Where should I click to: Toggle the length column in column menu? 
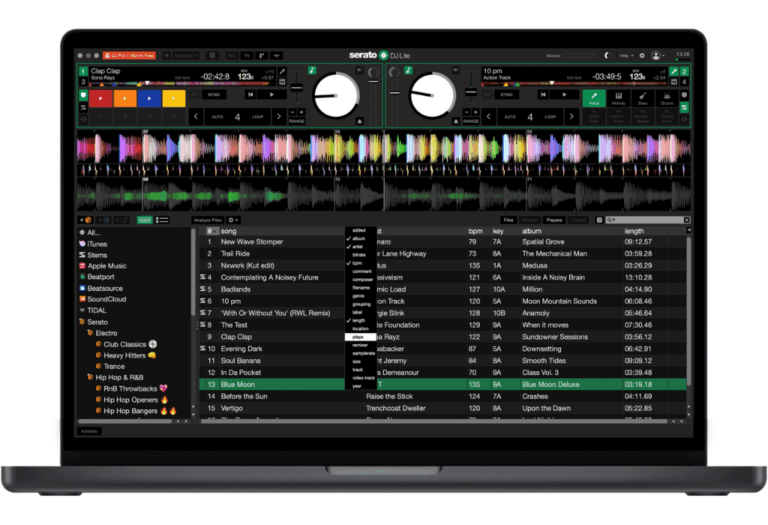click(x=361, y=320)
